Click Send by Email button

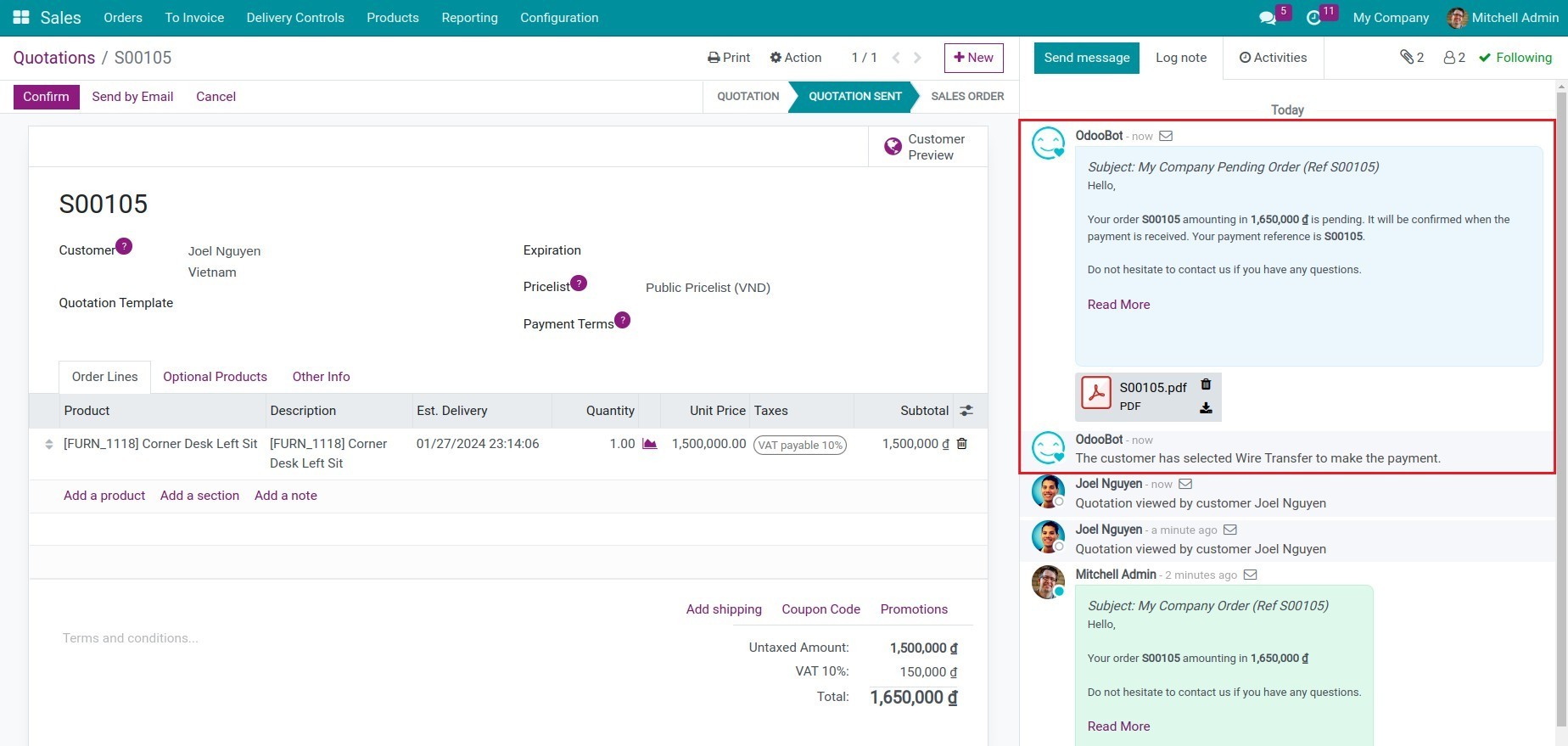[x=132, y=97]
